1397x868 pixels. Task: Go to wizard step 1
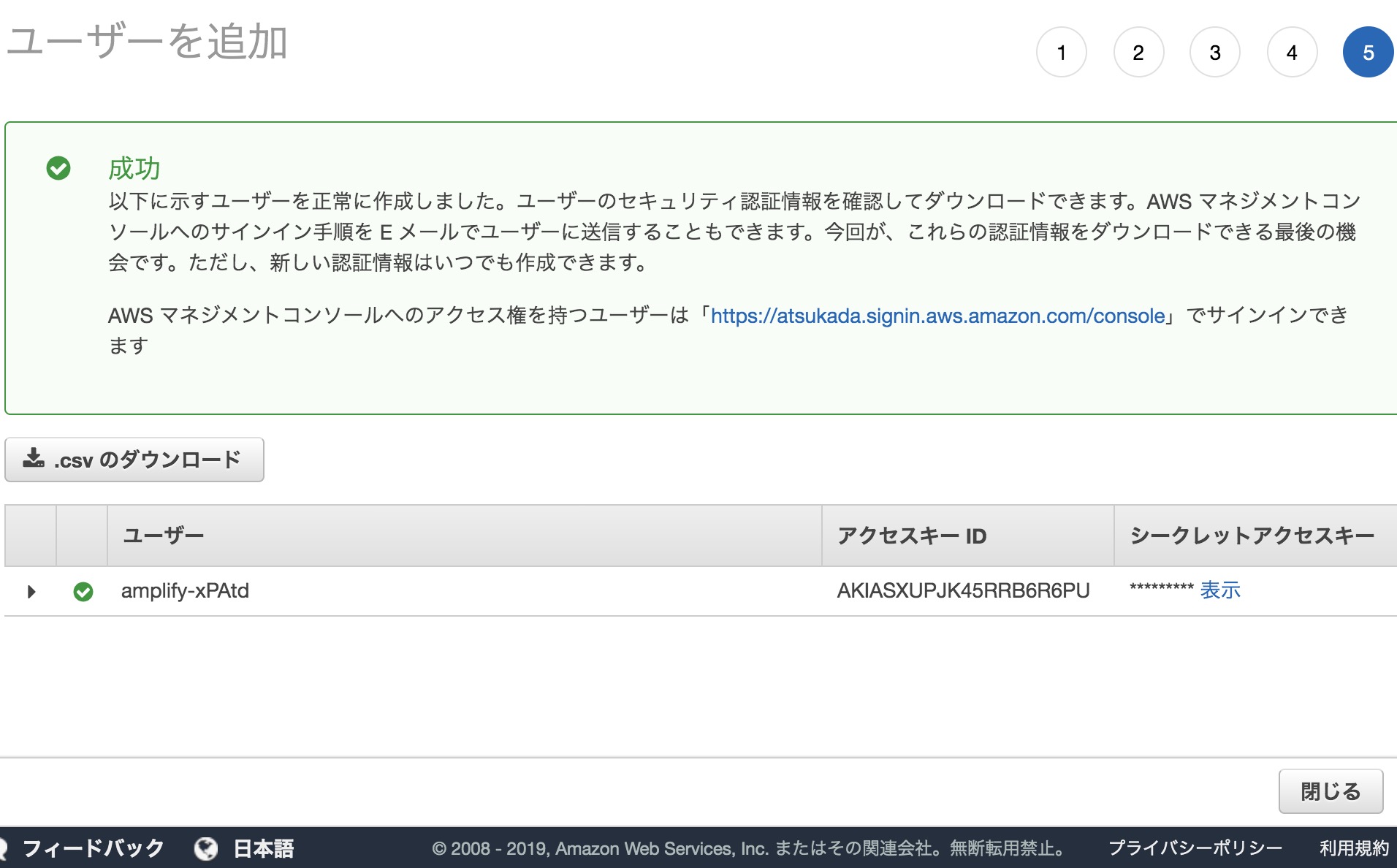point(1062,53)
